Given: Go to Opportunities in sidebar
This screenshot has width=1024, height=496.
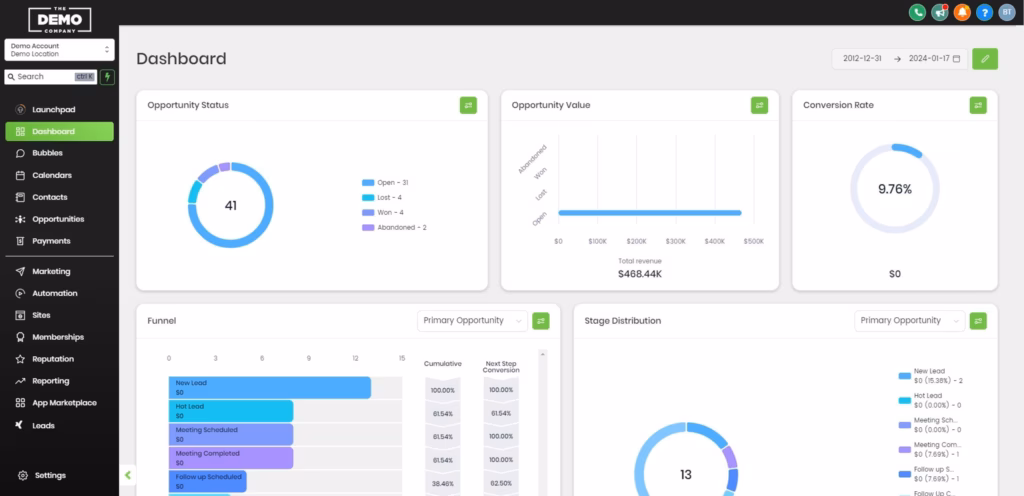Looking at the screenshot, I should [58, 219].
